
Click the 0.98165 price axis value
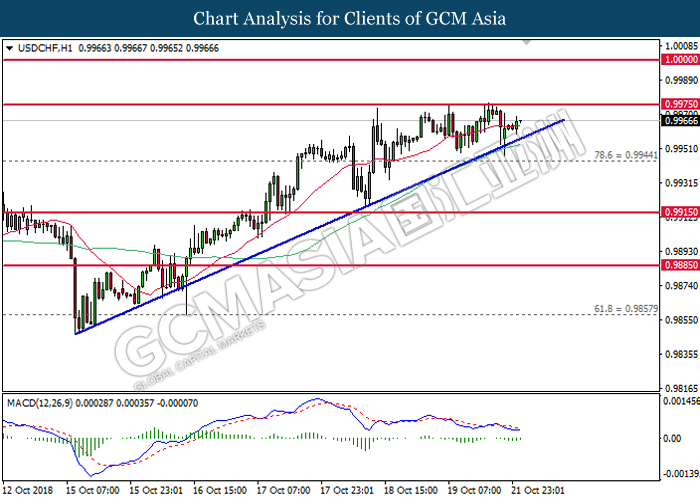(681, 388)
